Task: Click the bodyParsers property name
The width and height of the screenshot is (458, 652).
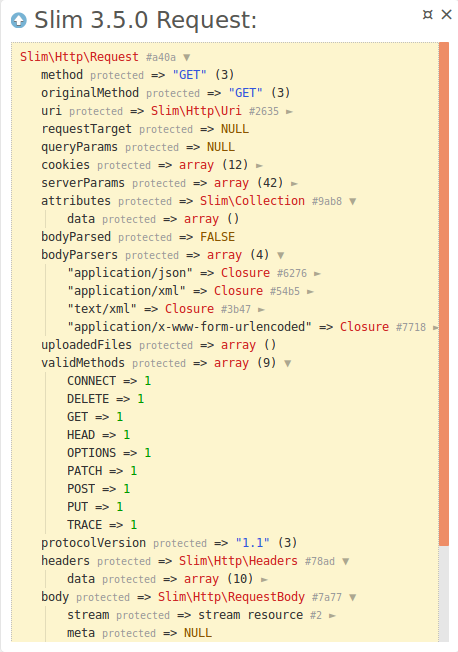Action: (x=79, y=254)
